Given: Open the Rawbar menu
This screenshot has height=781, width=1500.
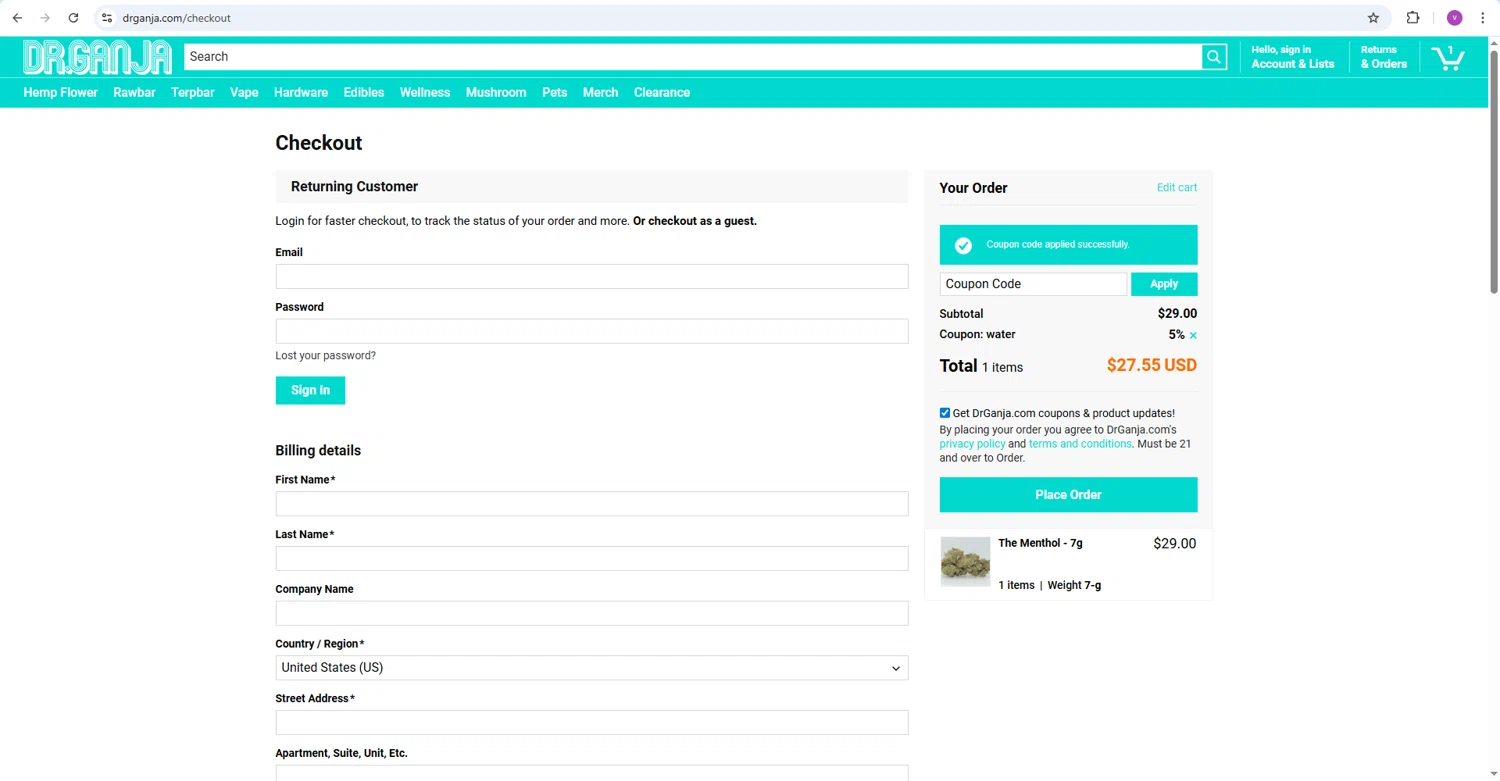Looking at the screenshot, I should pyautogui.click(x=134, y=92).
